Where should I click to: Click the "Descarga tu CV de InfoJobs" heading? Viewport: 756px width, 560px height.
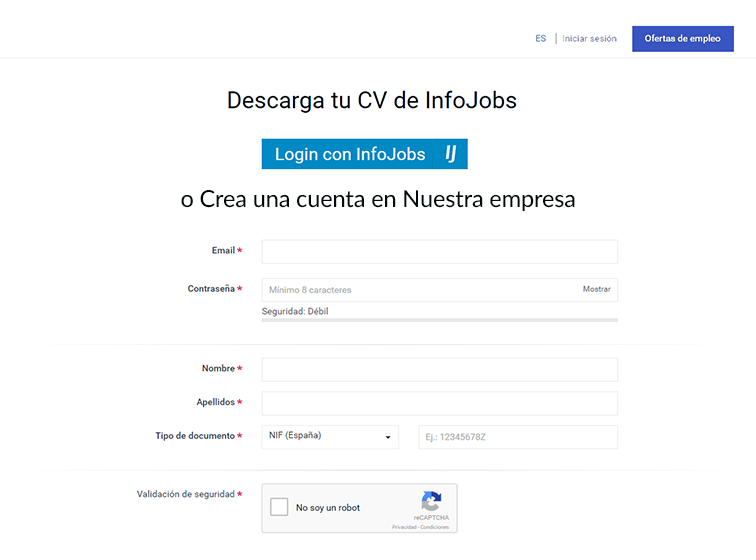click(372, 101)
